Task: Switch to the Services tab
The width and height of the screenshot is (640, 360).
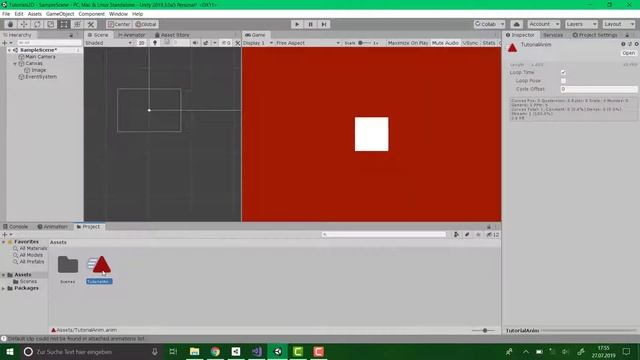Action: (x=553, y=35)
